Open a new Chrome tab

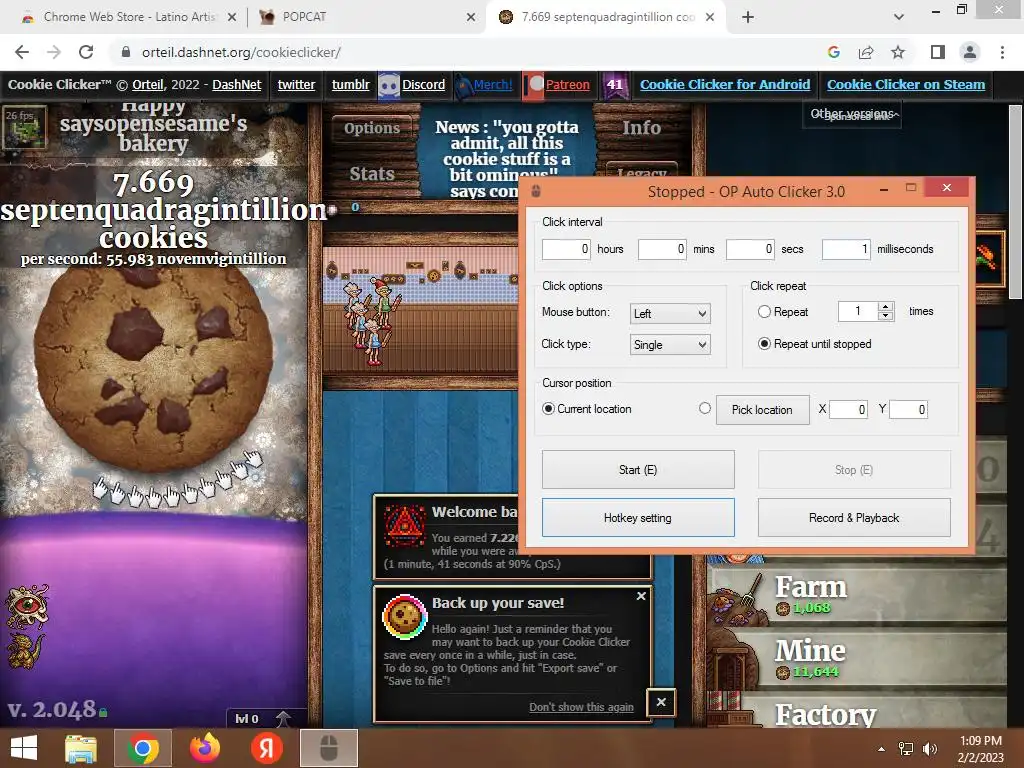748,17
